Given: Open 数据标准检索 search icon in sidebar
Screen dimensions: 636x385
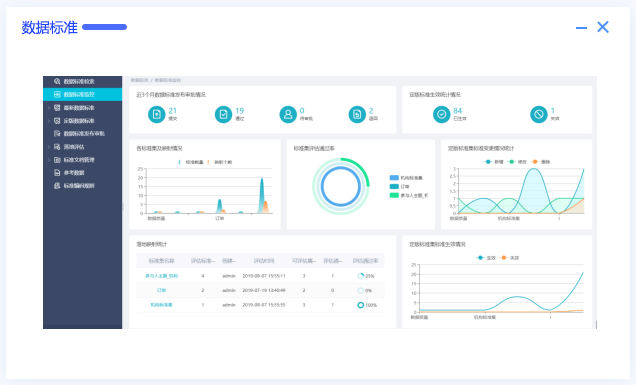Looking at the screenshot, I should tap(57, 81).
